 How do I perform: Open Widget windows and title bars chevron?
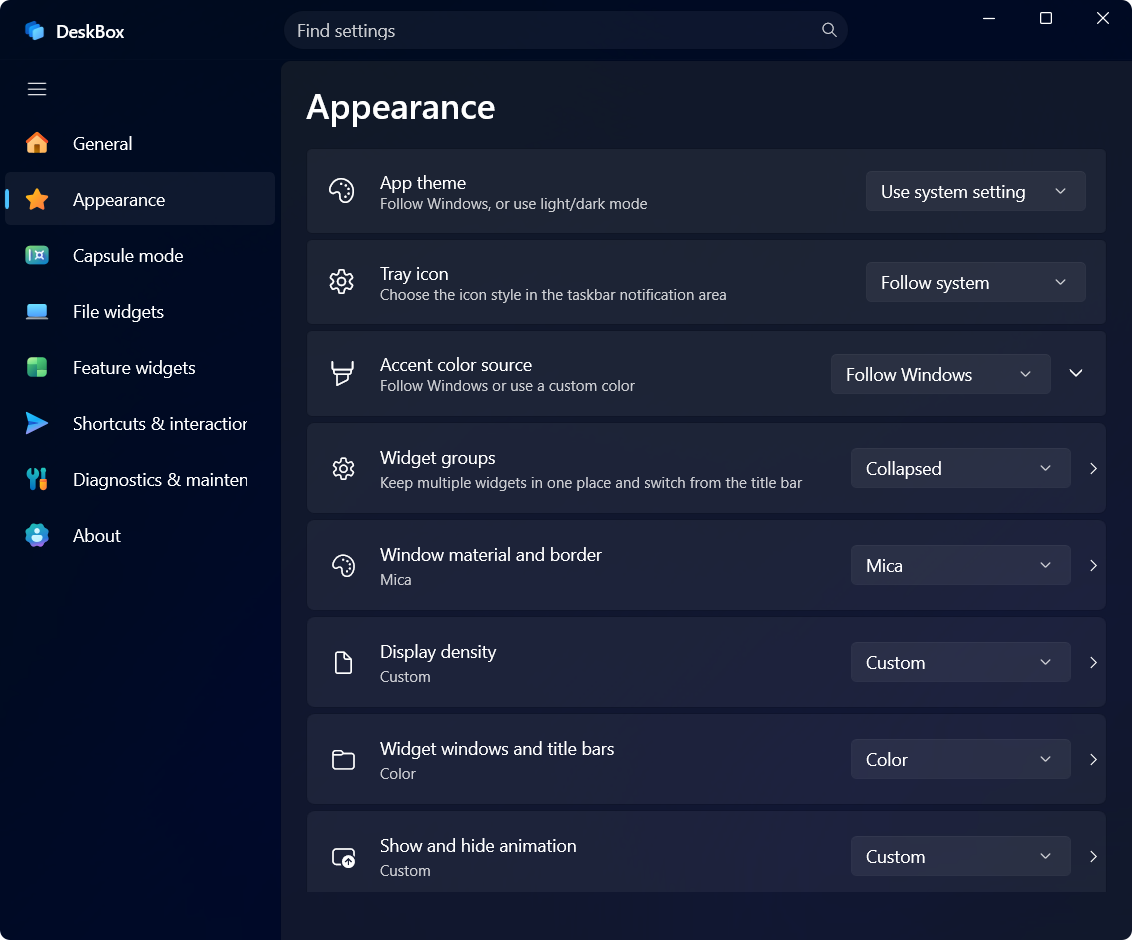1093,760
